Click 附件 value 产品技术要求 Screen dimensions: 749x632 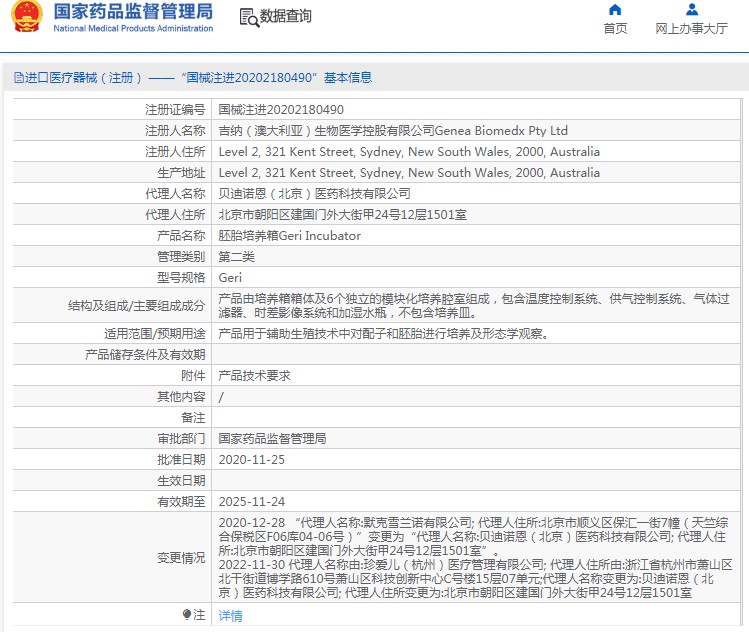tap(254, 375)
